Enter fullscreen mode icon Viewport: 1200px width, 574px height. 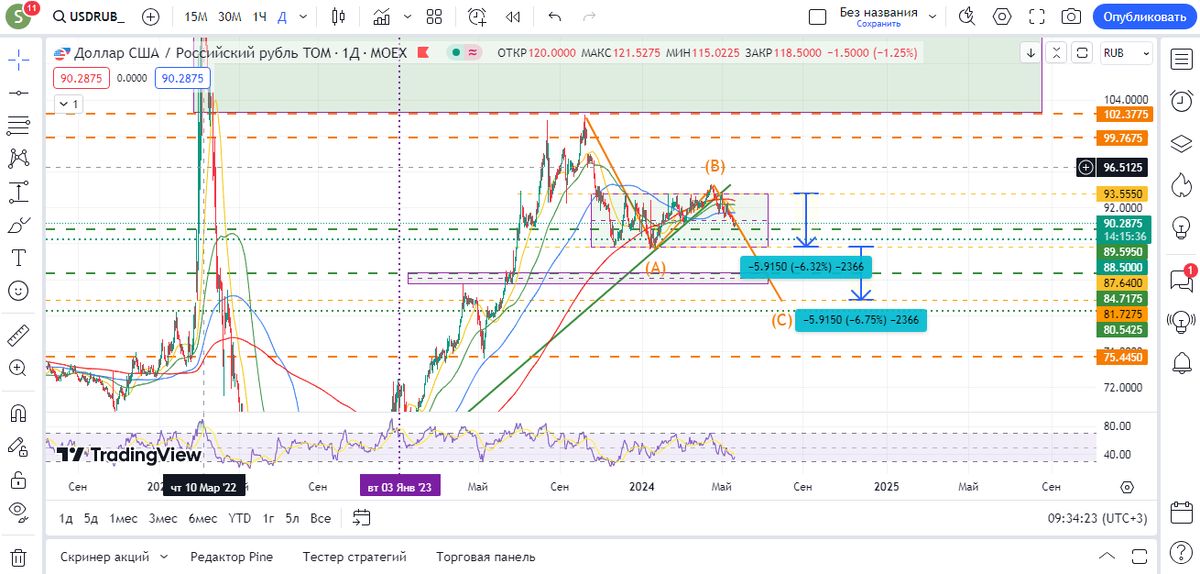(1037, 17)
